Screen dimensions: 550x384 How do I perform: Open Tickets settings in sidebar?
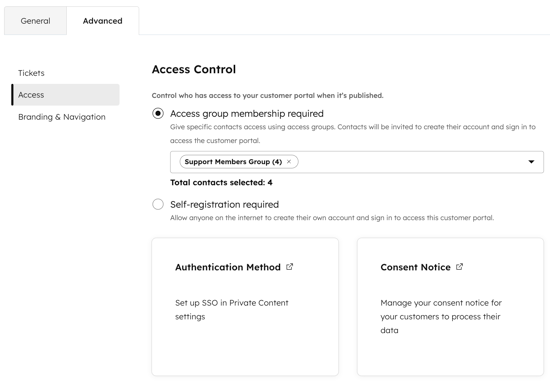pos(31,73)
